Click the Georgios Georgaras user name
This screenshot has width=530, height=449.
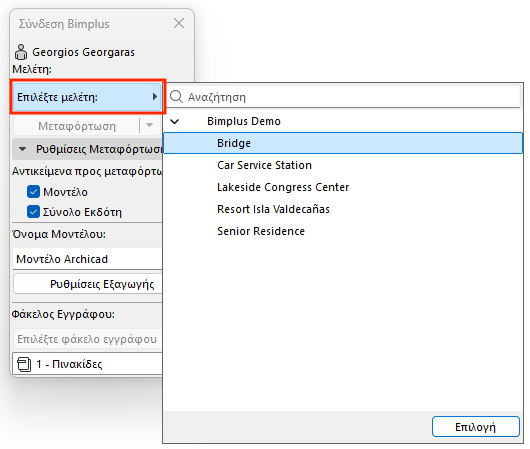click(x=83, y=52)
